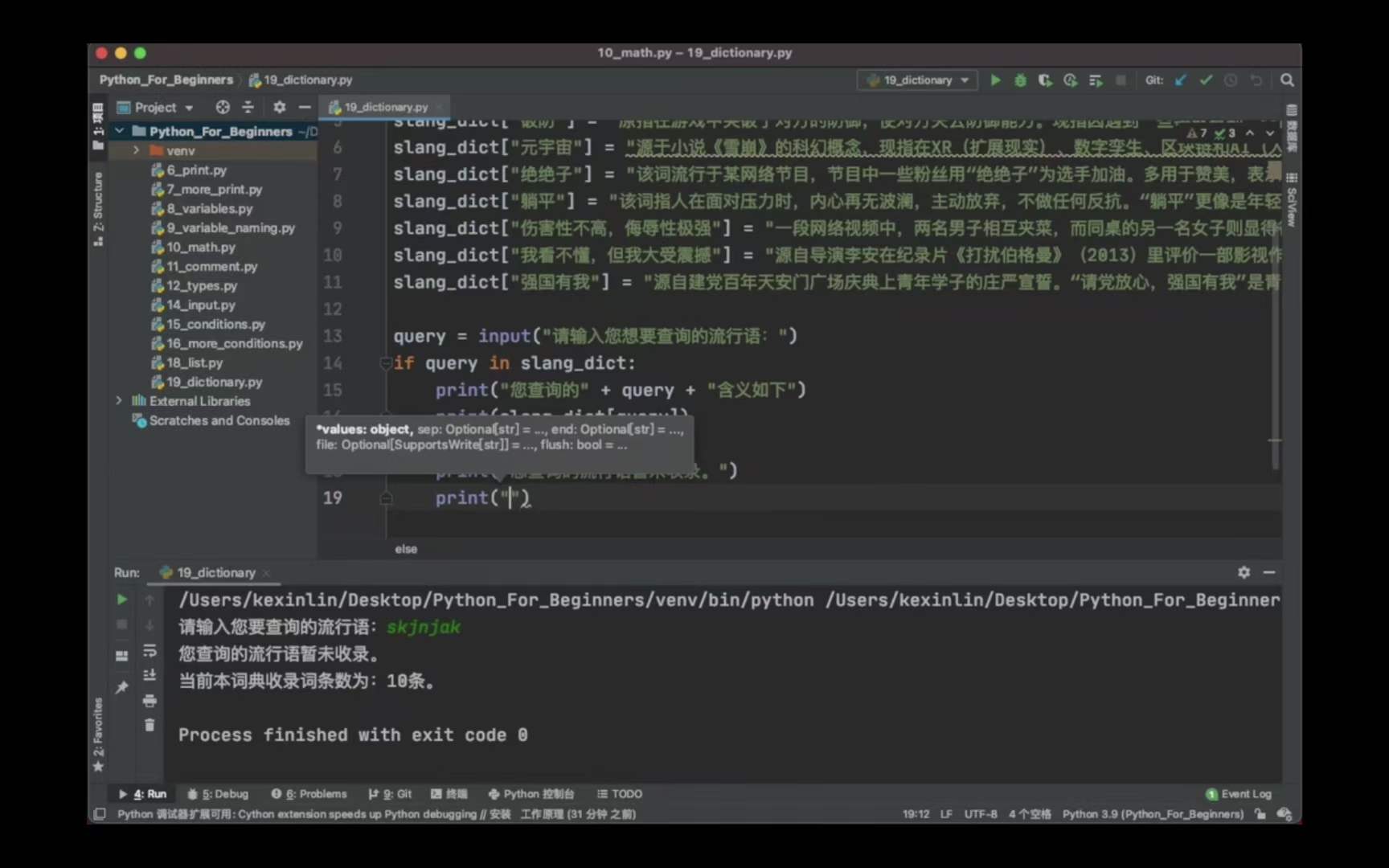Collapse all items in the Project panel
The width and height of the screenshot is (1389, 868).
click(x=248, y=107)
